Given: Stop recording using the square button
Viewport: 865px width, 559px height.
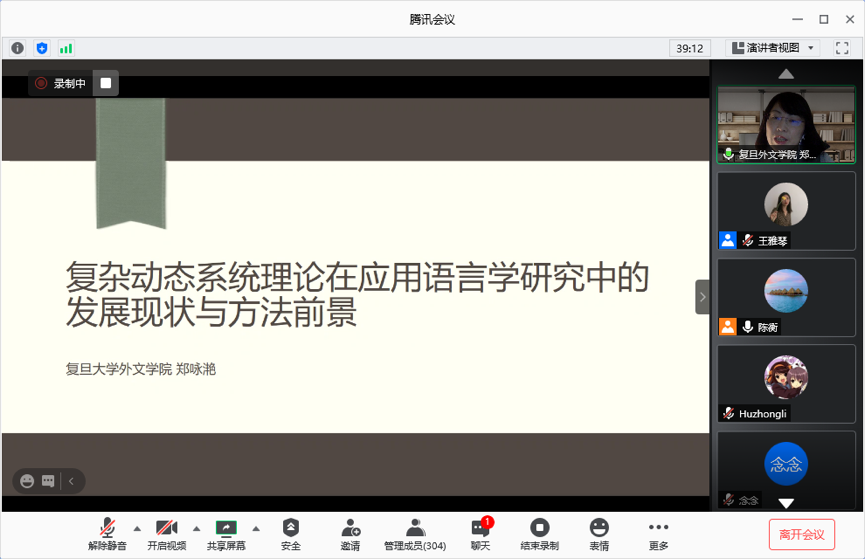Looking at the screenshot, I should click(106, 84).
